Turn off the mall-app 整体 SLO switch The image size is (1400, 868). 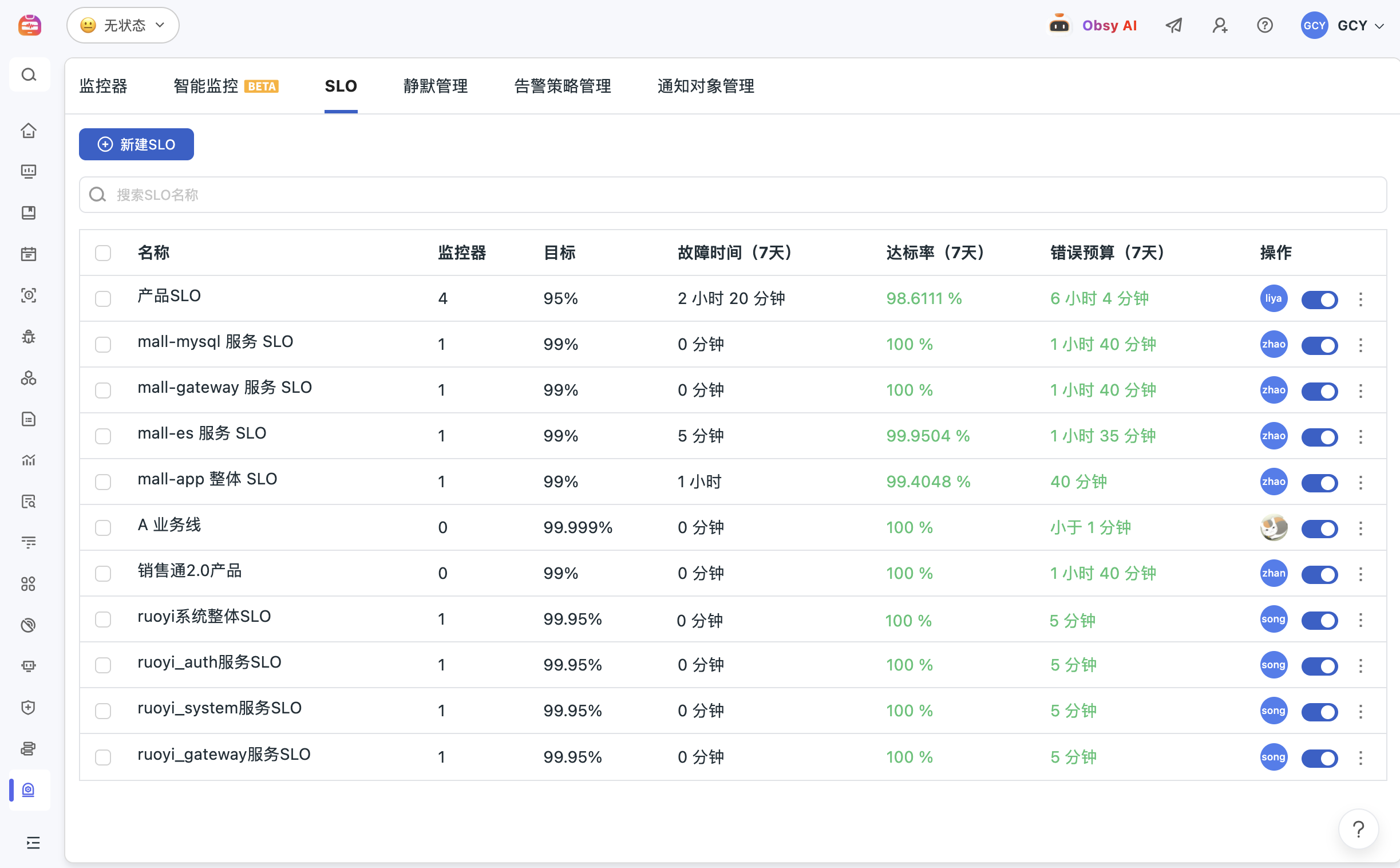point(1319,483)
